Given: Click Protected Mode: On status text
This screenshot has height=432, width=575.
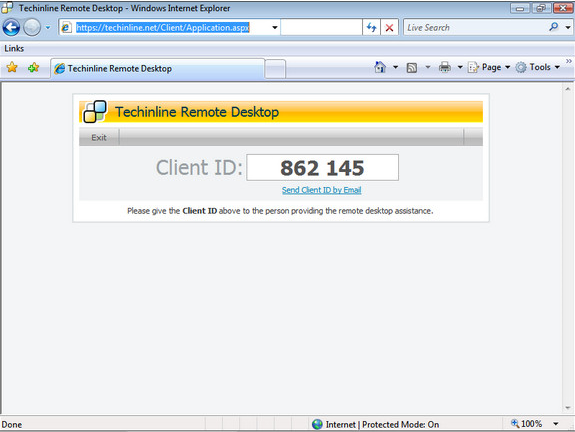Looking at the screenshot, I should pos(401,425).
